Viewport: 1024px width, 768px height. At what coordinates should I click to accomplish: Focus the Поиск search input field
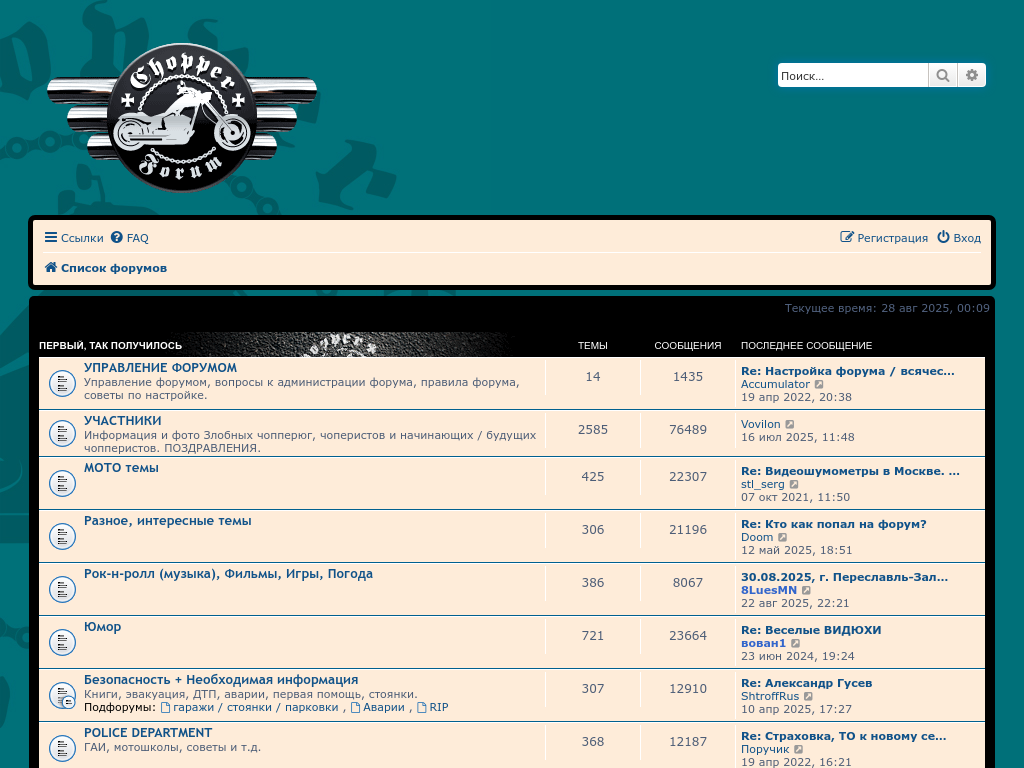852,76
